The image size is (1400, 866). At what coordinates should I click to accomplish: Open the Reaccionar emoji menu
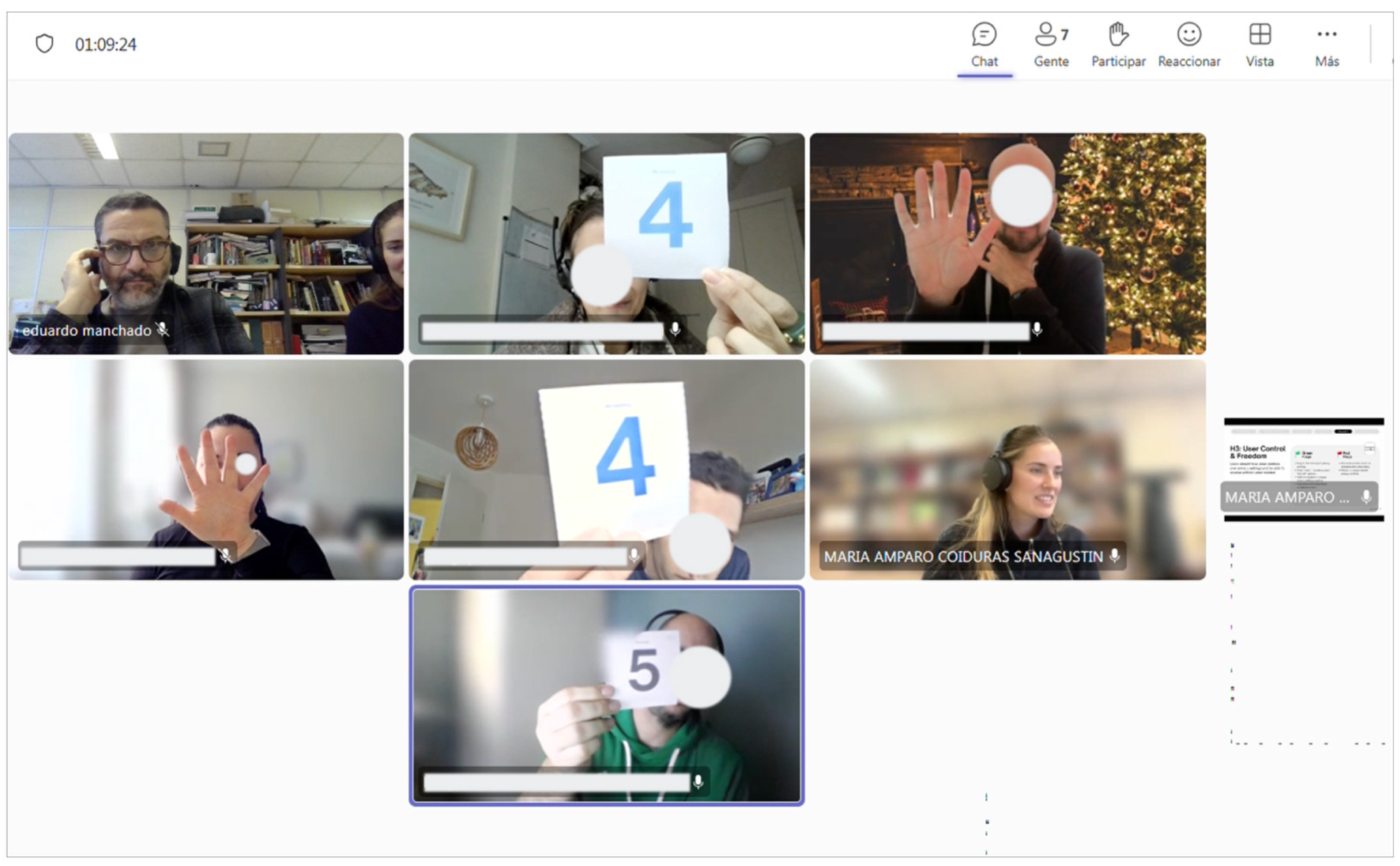(x=1189, y=45)
